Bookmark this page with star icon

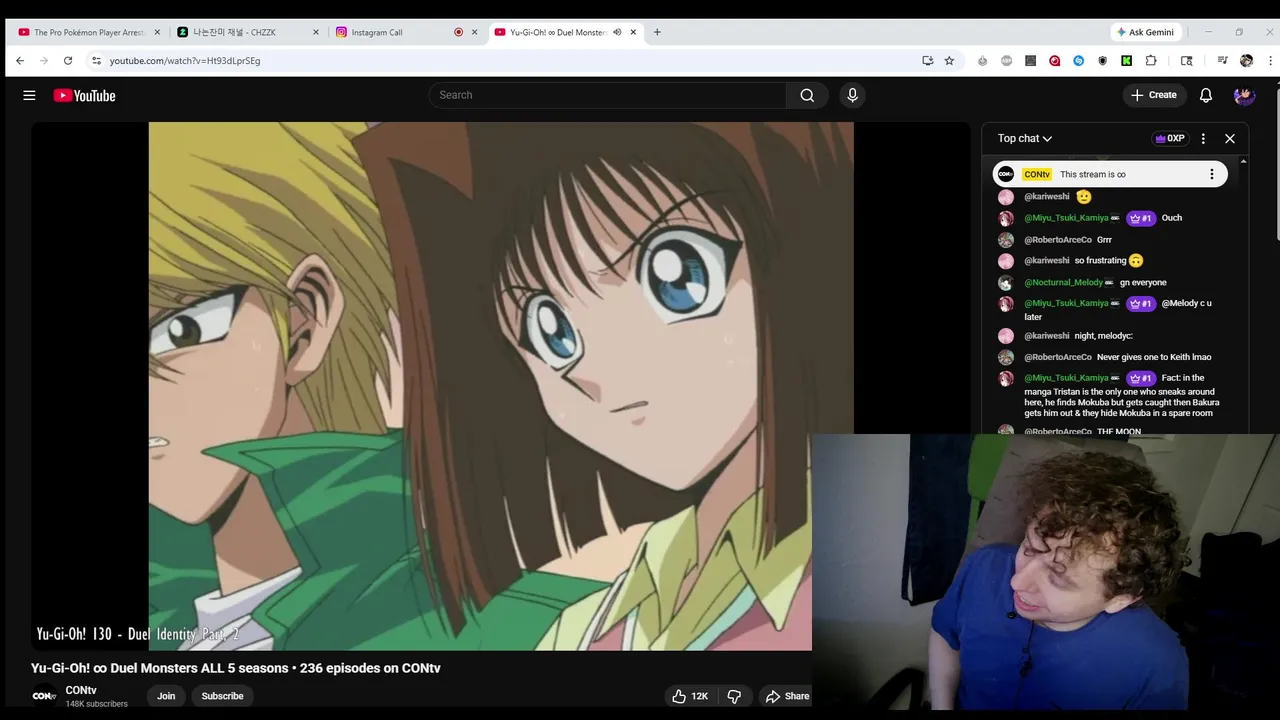949,61
